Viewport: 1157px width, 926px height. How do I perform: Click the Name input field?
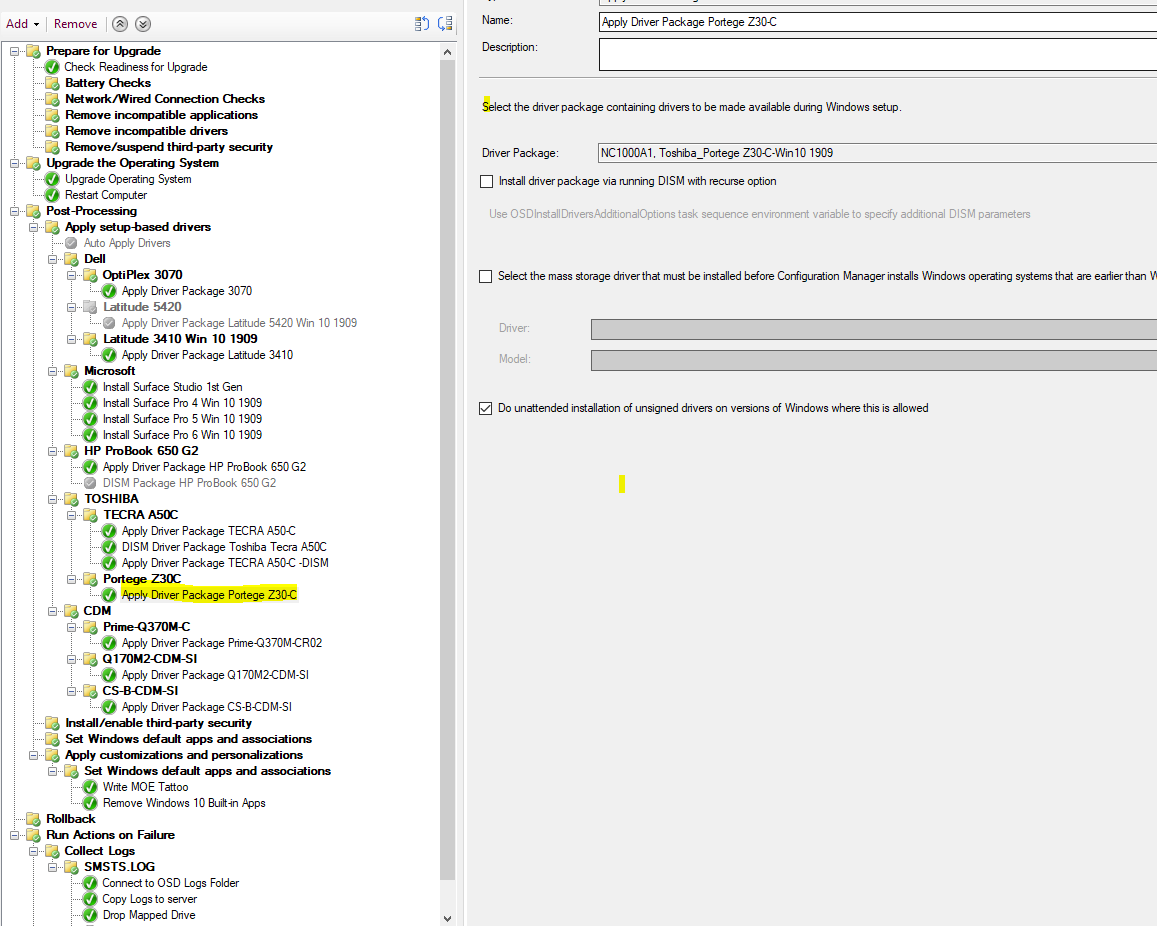point(878,22)
